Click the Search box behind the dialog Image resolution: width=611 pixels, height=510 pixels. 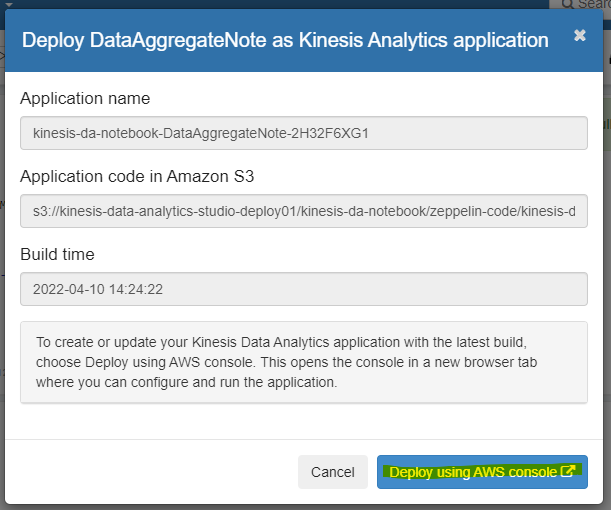(593, 4)
